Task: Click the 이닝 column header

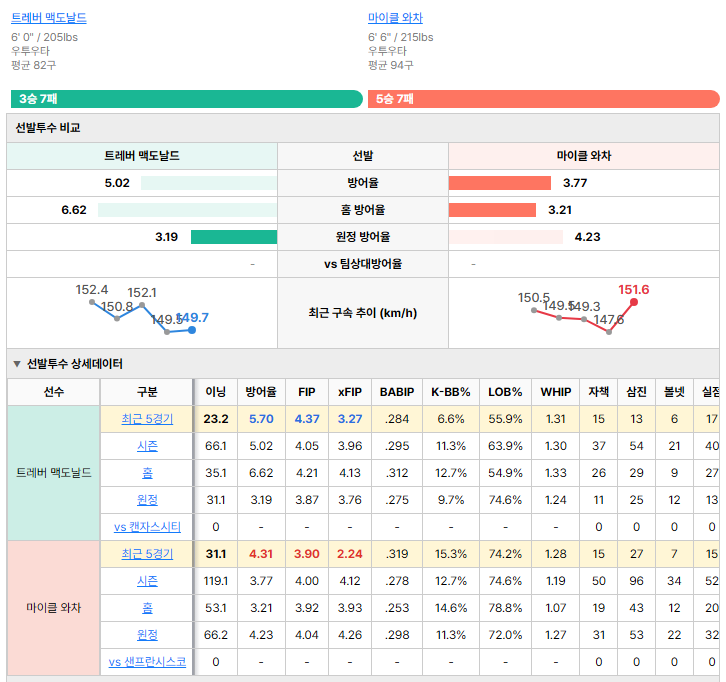Action: 216,392
